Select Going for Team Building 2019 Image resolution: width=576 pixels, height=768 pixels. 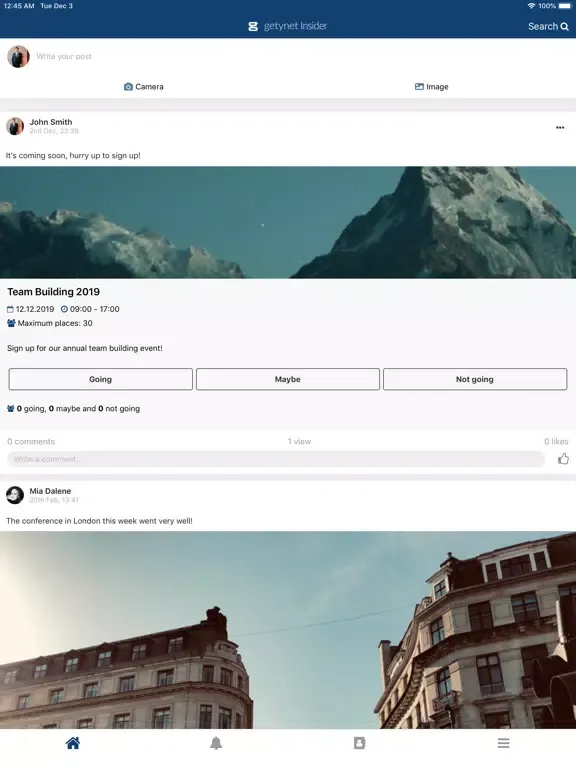tap(100, 379)
